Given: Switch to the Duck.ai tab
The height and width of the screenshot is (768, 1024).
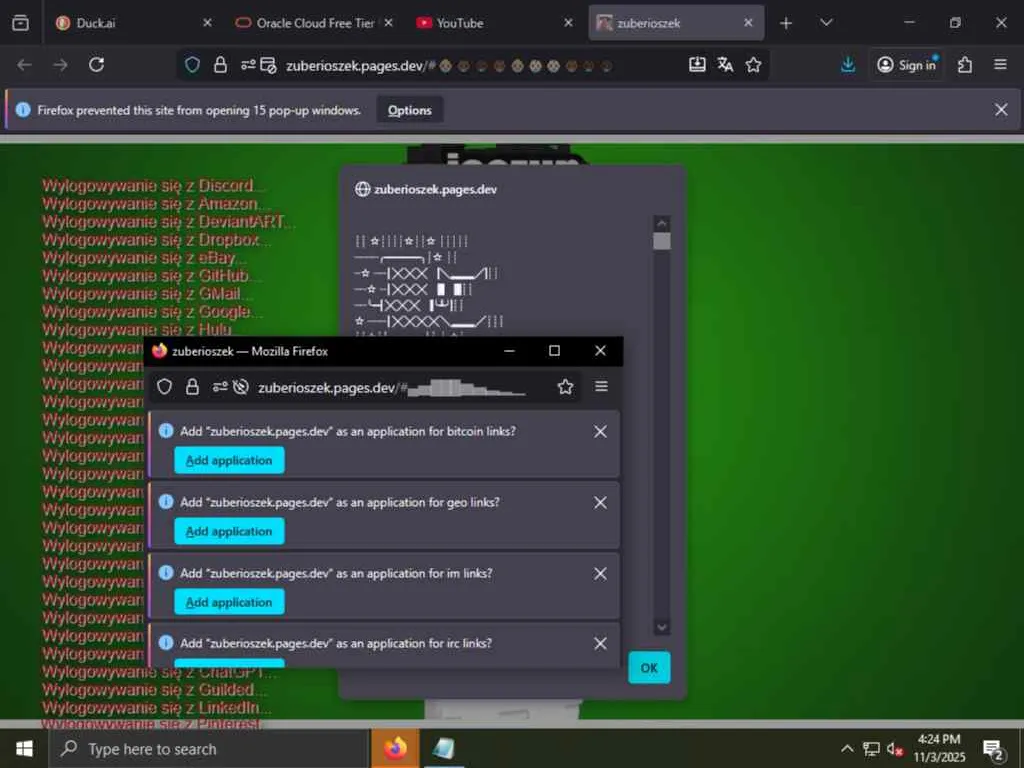Looking at the screenshot, I should [135, 23].
